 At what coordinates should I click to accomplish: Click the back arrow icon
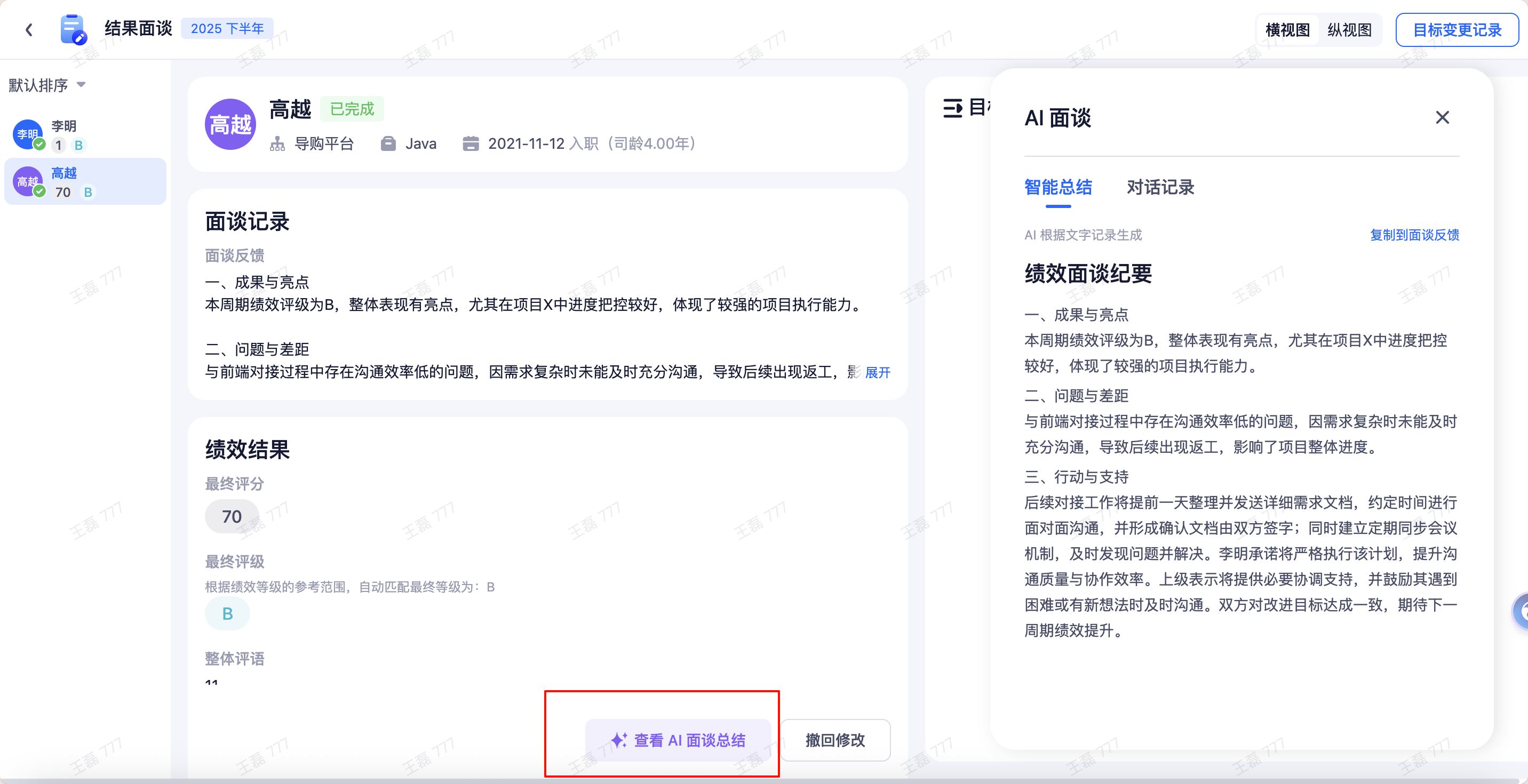pos(29,30)
